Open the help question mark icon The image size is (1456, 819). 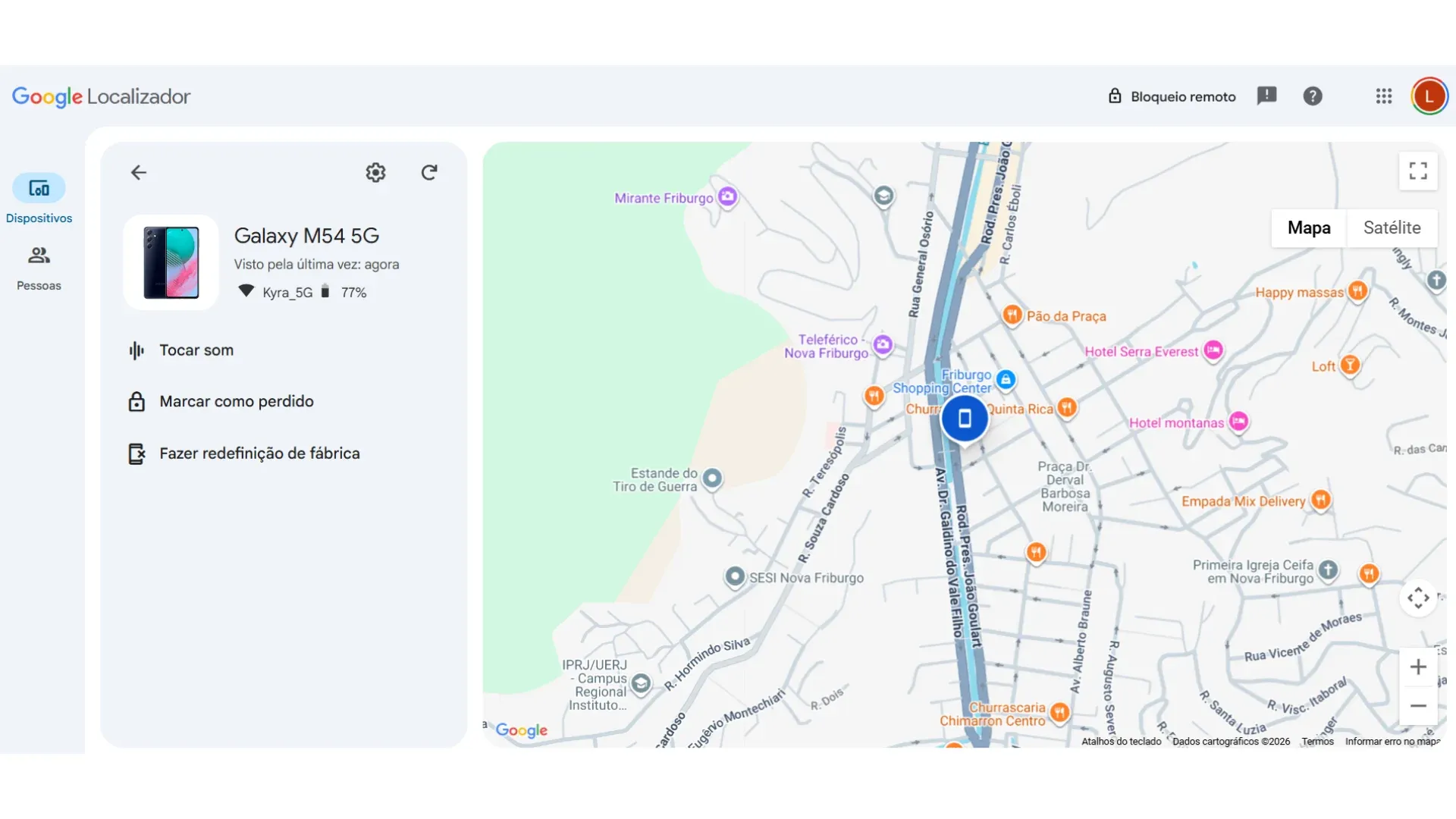[x=1313, y=96]
